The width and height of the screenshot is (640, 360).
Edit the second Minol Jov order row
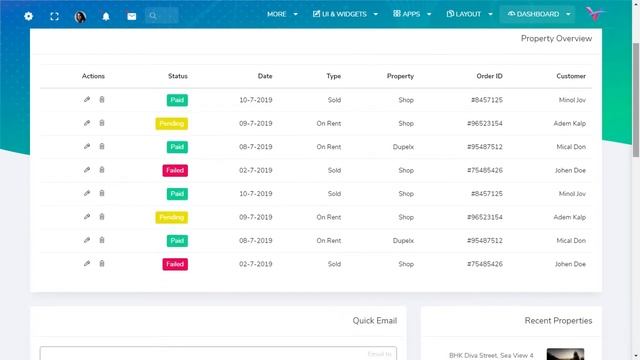click(x=87, y=193)
